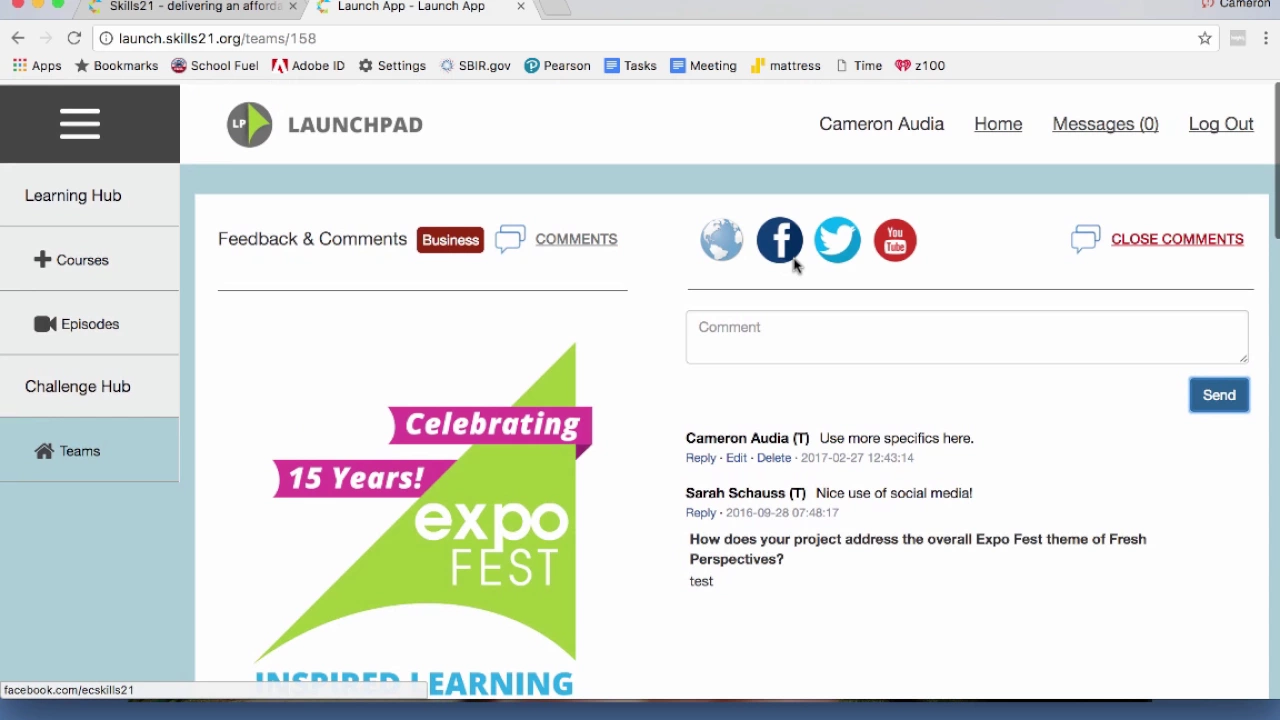
Task: Click the COMMENTS link
Action: coord(576,239)
